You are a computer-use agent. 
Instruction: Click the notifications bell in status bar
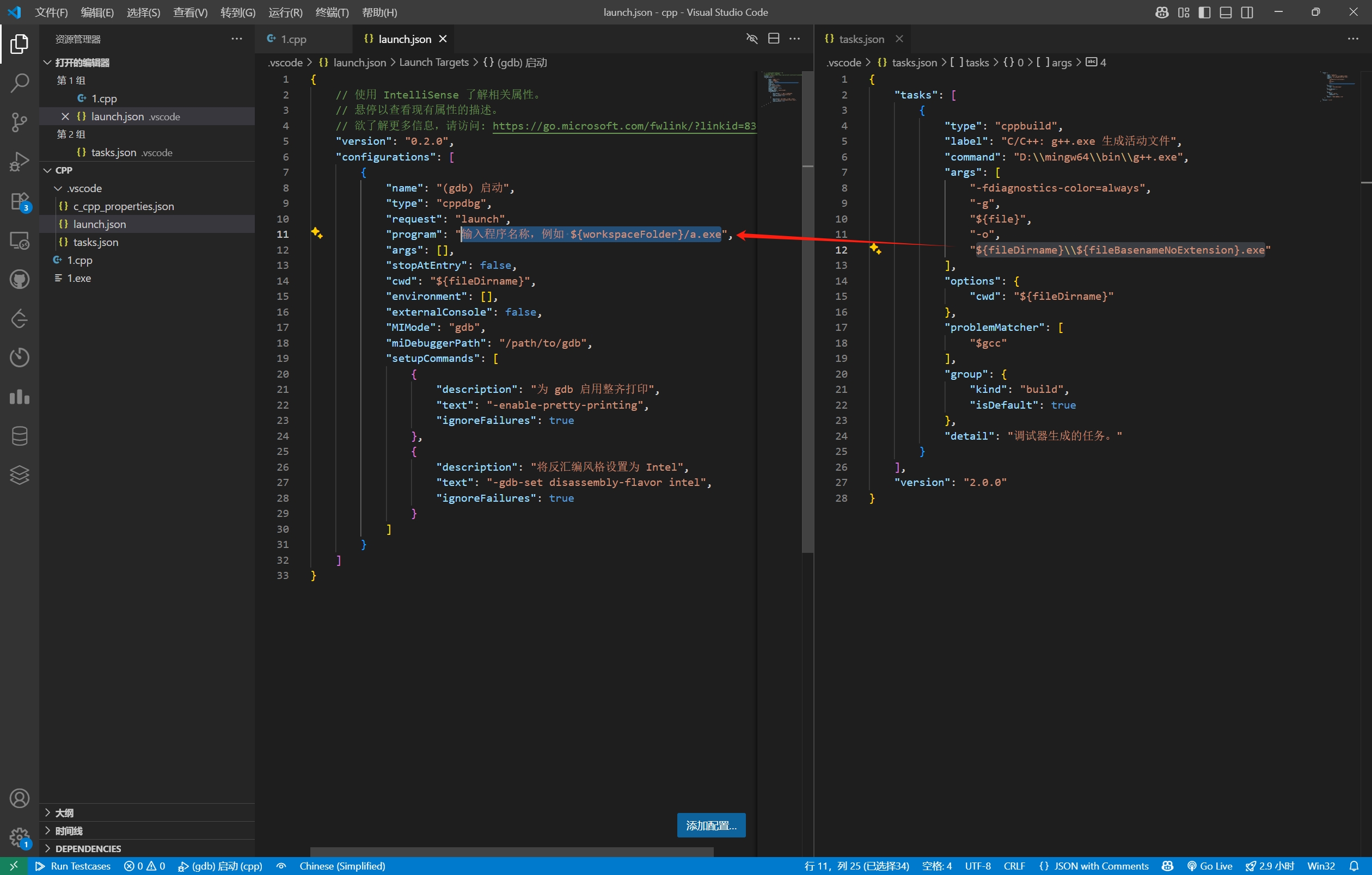tap(1355, 866)
